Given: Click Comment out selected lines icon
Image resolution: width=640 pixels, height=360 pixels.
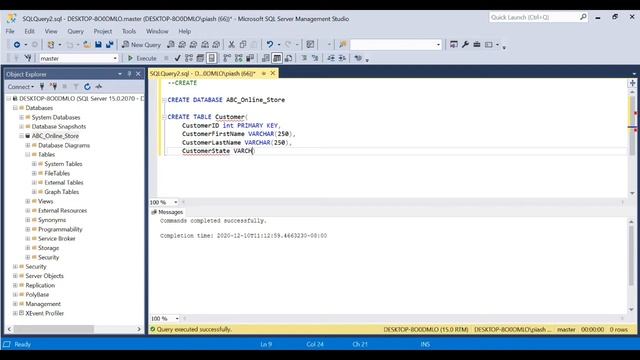Looking at the screenshot, I should [x=304, y=58].
